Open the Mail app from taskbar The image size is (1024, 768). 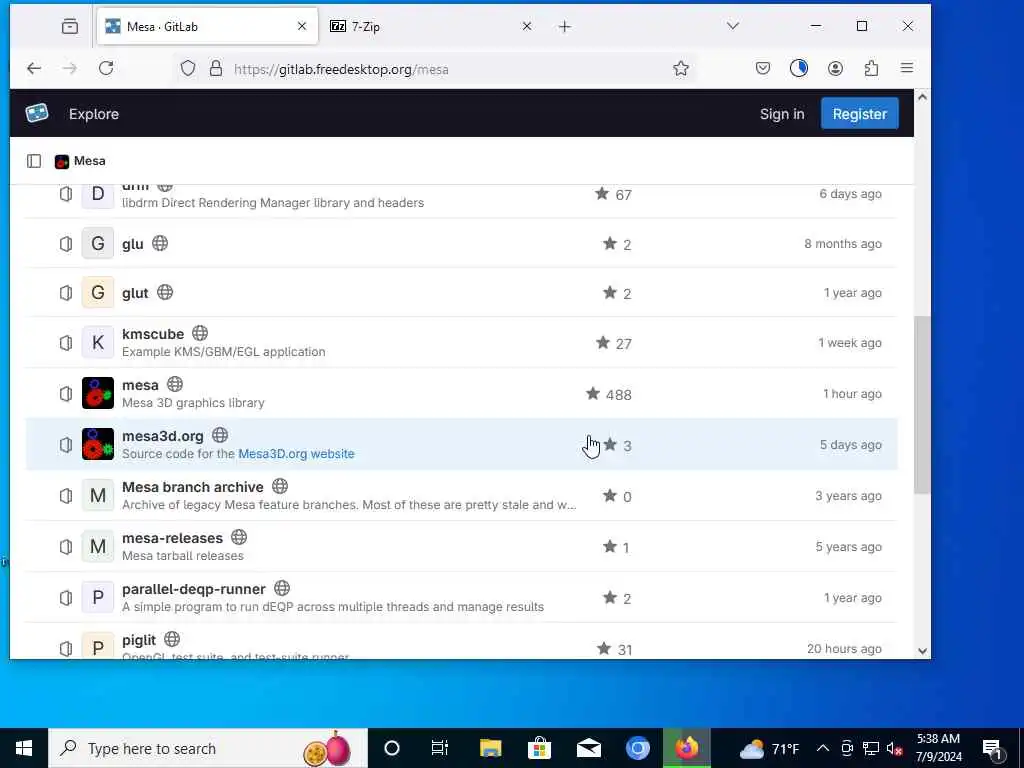tap(588, 748)
